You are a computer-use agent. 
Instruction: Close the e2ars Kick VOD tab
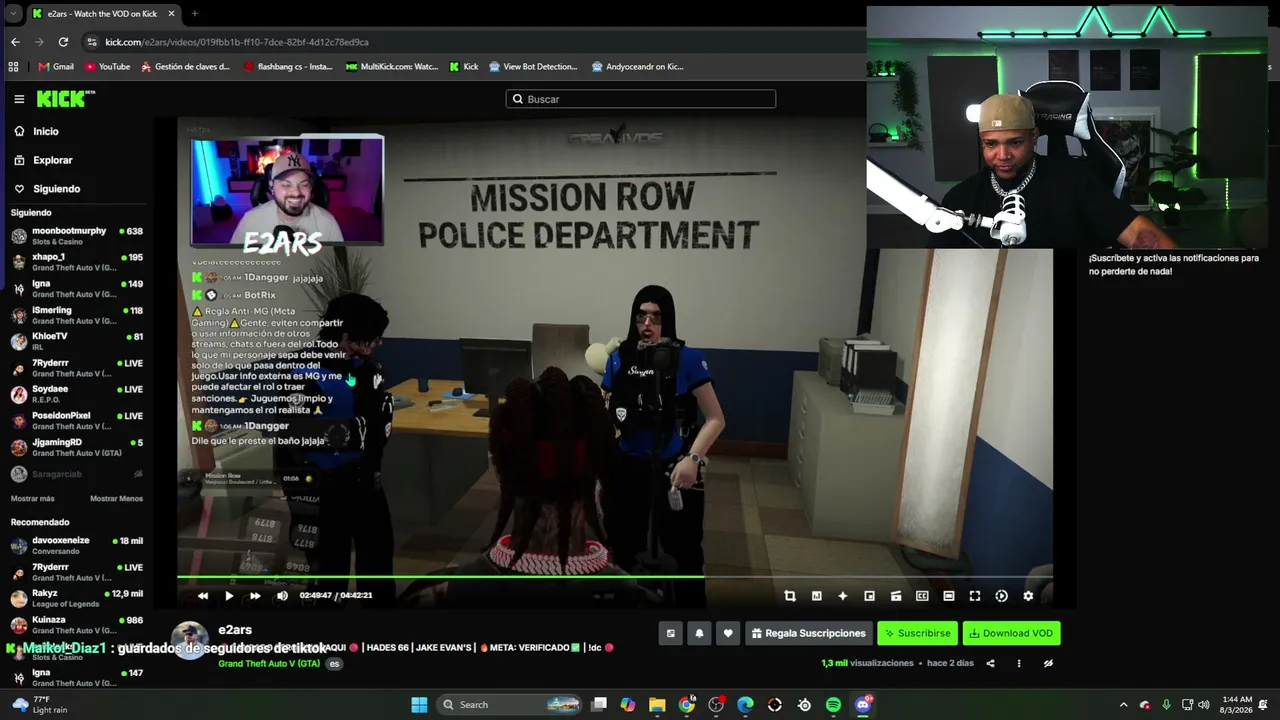pyautogui.click(x=171, y=13)
